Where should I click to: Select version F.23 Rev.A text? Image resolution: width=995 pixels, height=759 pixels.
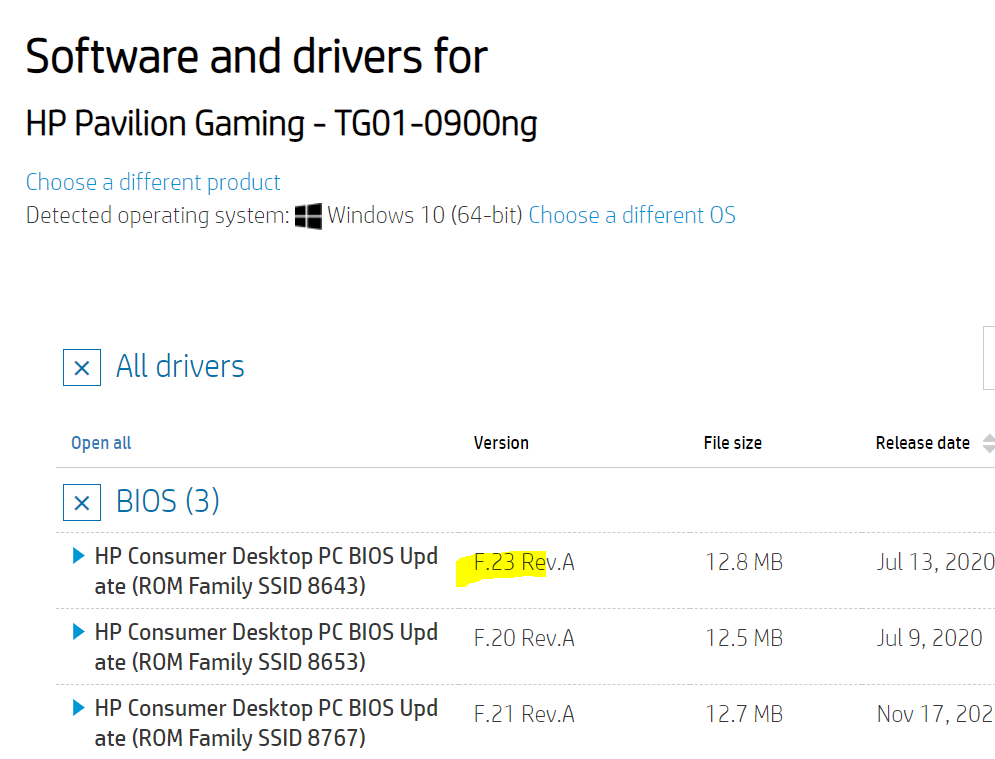tap(524, 562)
